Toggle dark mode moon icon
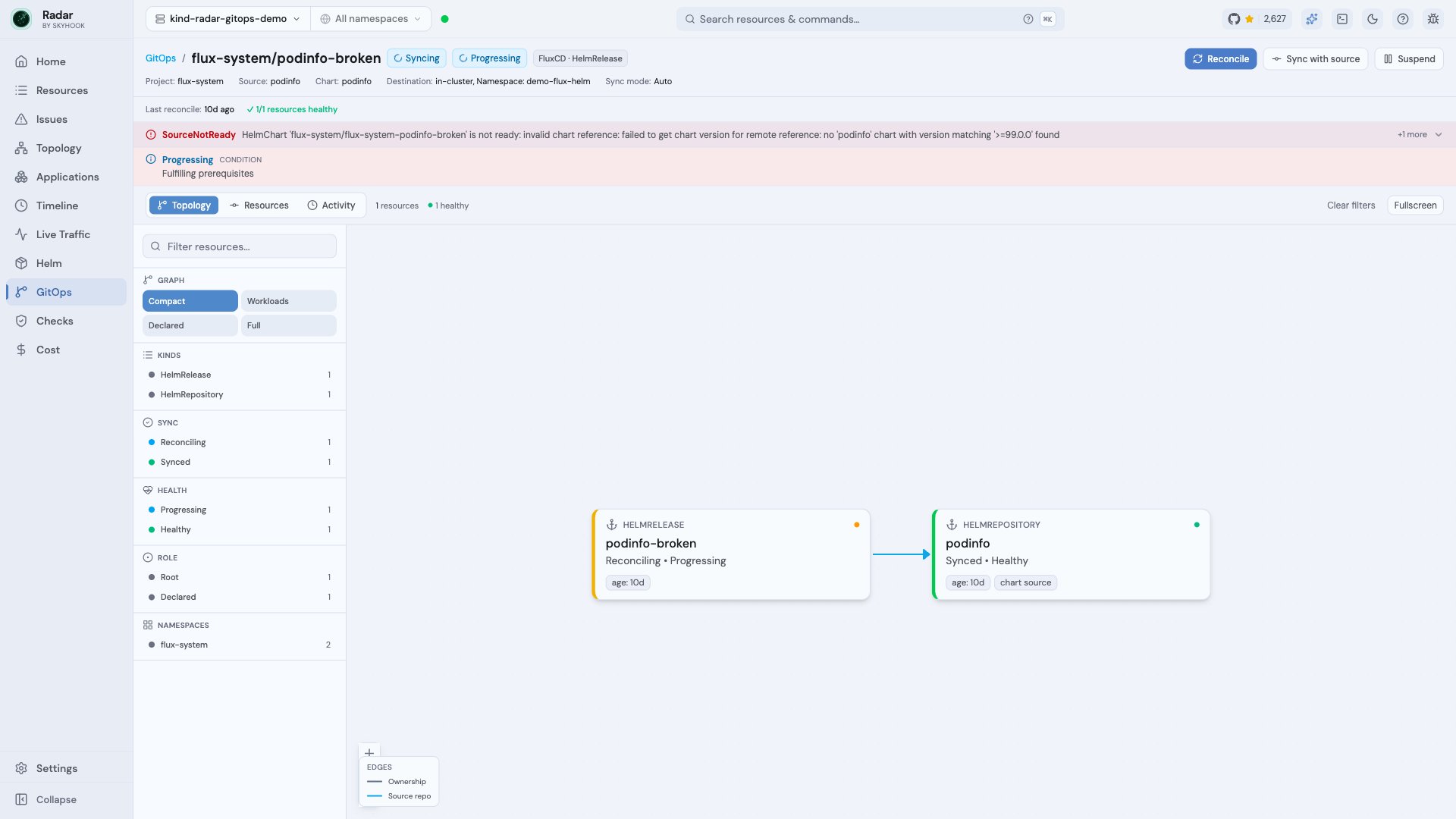The width and height of the screenshot is (1456, 819). point(1373,19)
